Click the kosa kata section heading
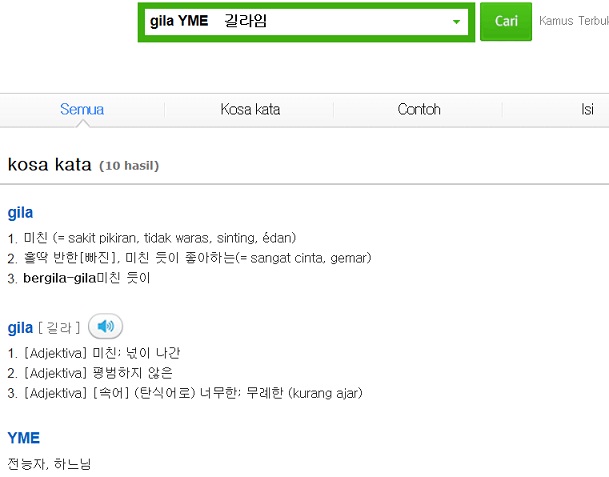Image resolution: width=609 pixels, height=477 pixels. [x=50, y=165]
